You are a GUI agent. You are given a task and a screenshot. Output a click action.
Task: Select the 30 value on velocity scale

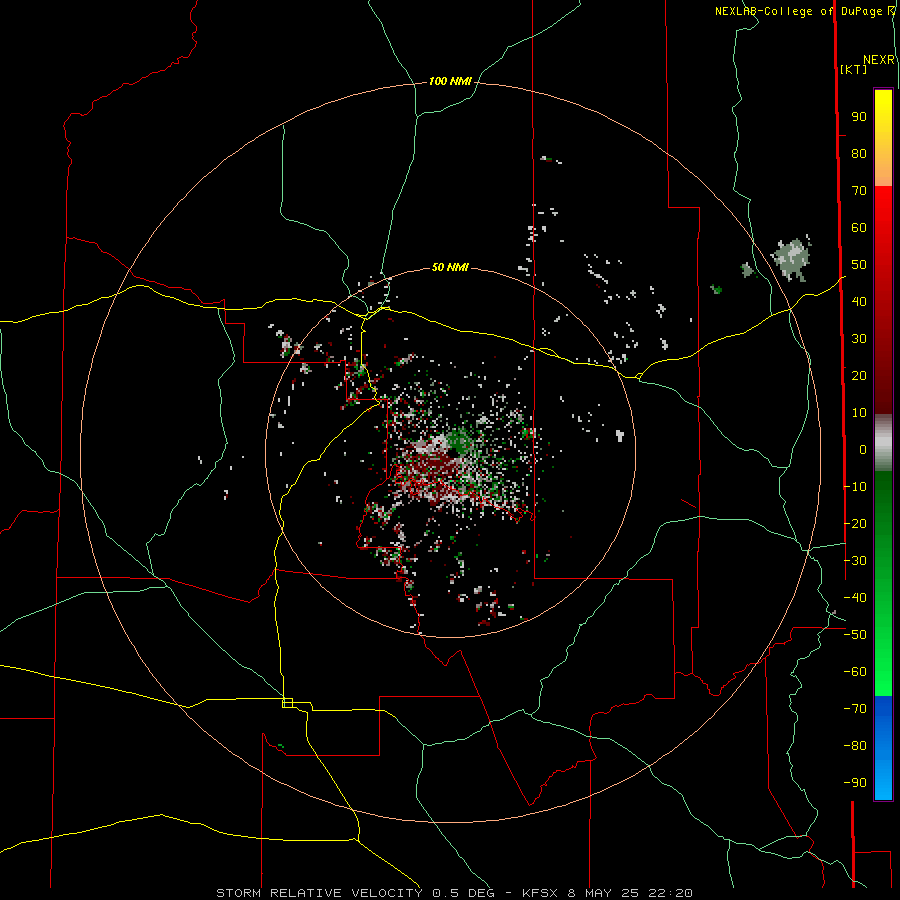pos(859,339)
